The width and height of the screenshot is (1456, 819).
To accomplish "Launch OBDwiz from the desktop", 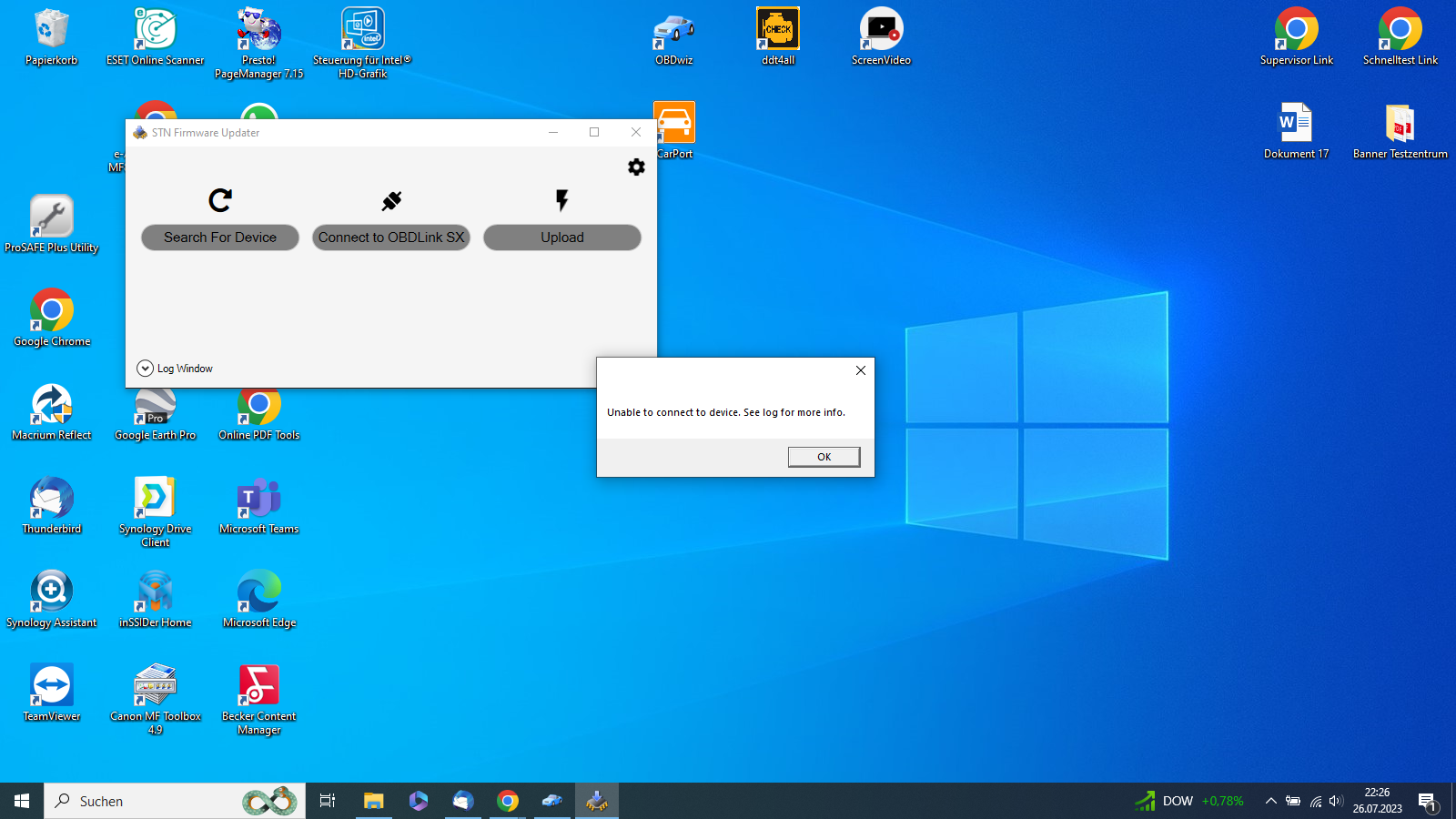I will pos(672,30).
